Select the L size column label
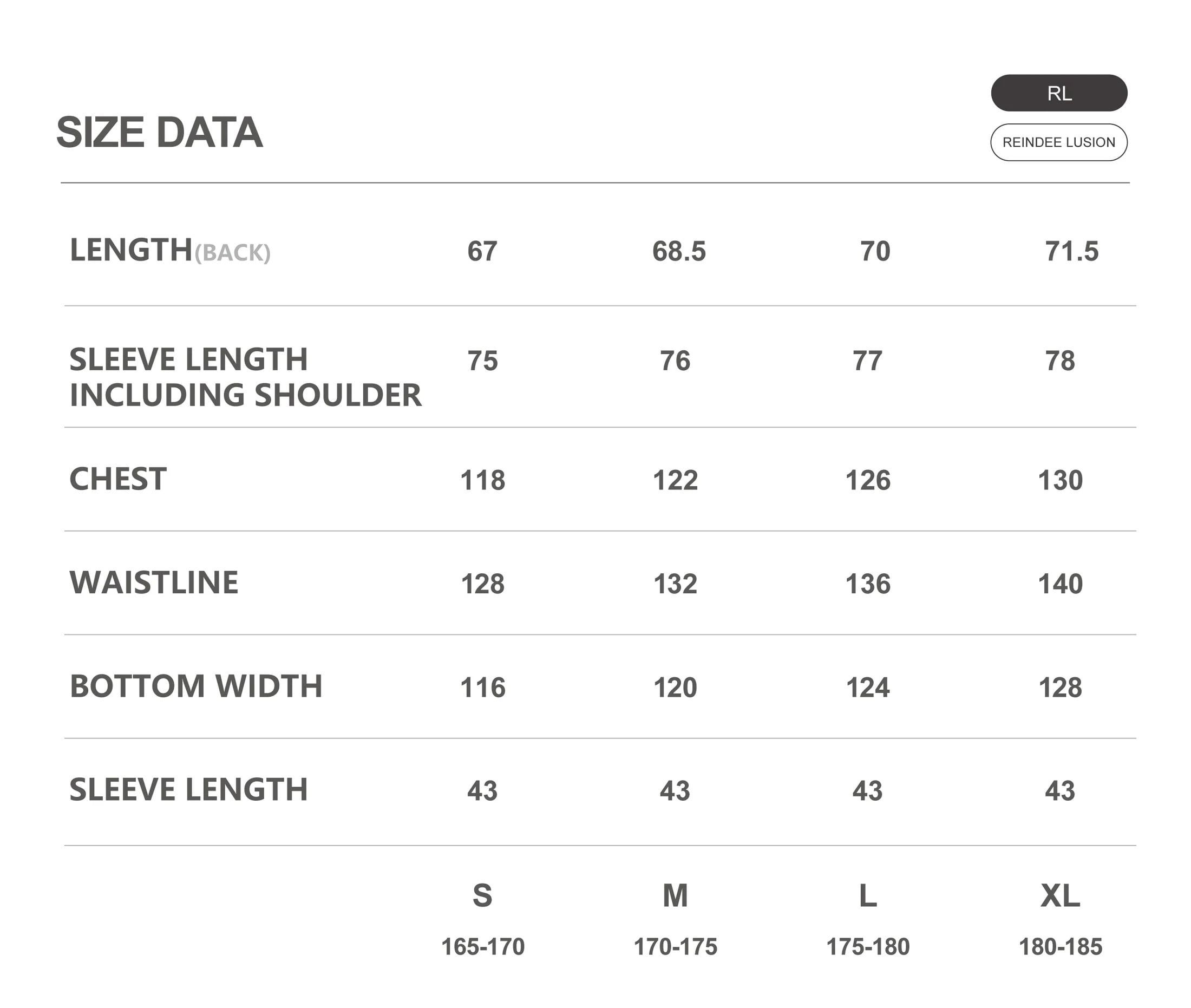 pos(867,895)
